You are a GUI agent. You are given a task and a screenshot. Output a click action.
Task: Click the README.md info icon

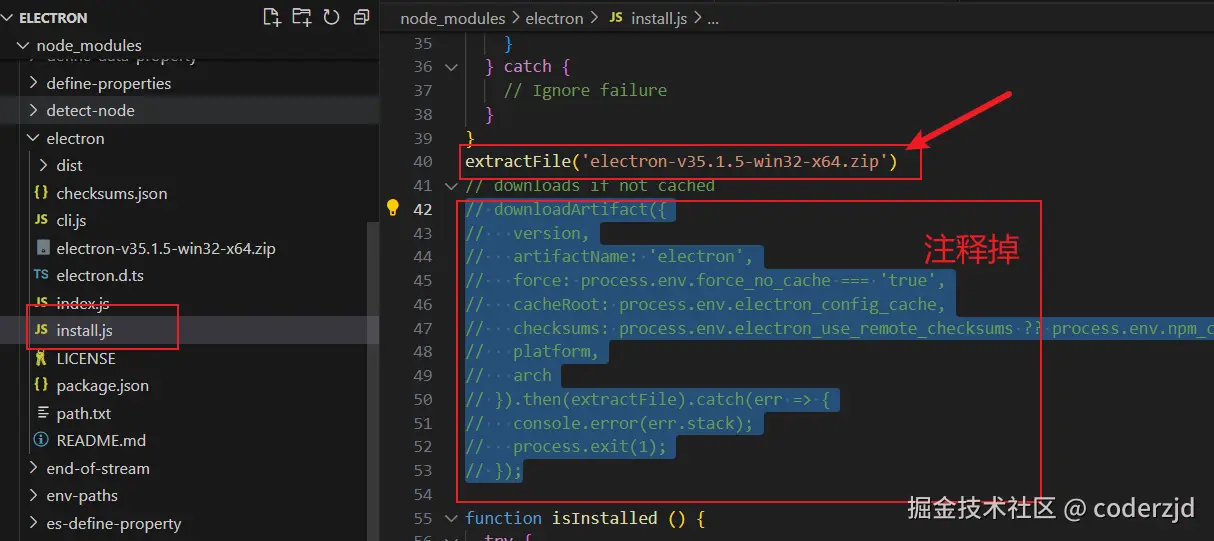41,440
